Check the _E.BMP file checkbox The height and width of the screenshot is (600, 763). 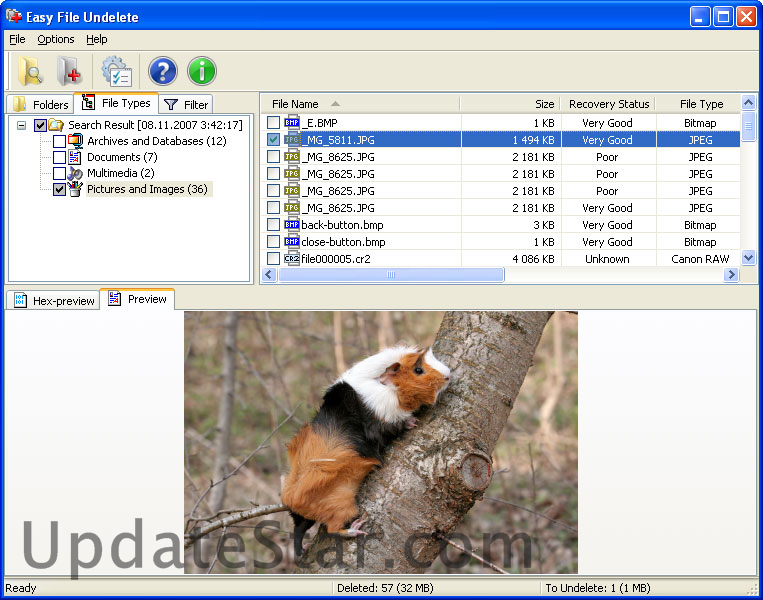273,123
